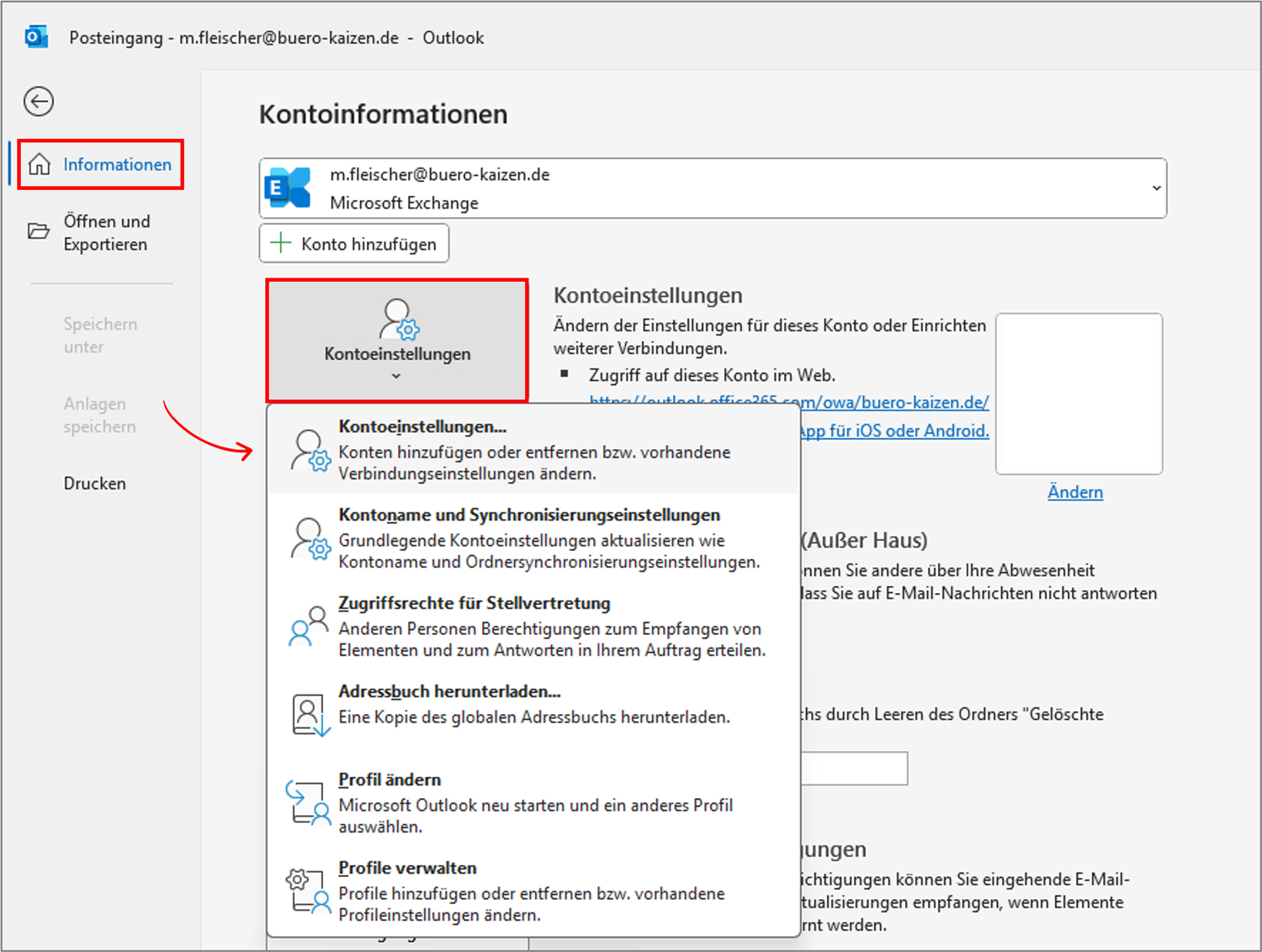Click the home icon beside Informationen

coord(40,165)
